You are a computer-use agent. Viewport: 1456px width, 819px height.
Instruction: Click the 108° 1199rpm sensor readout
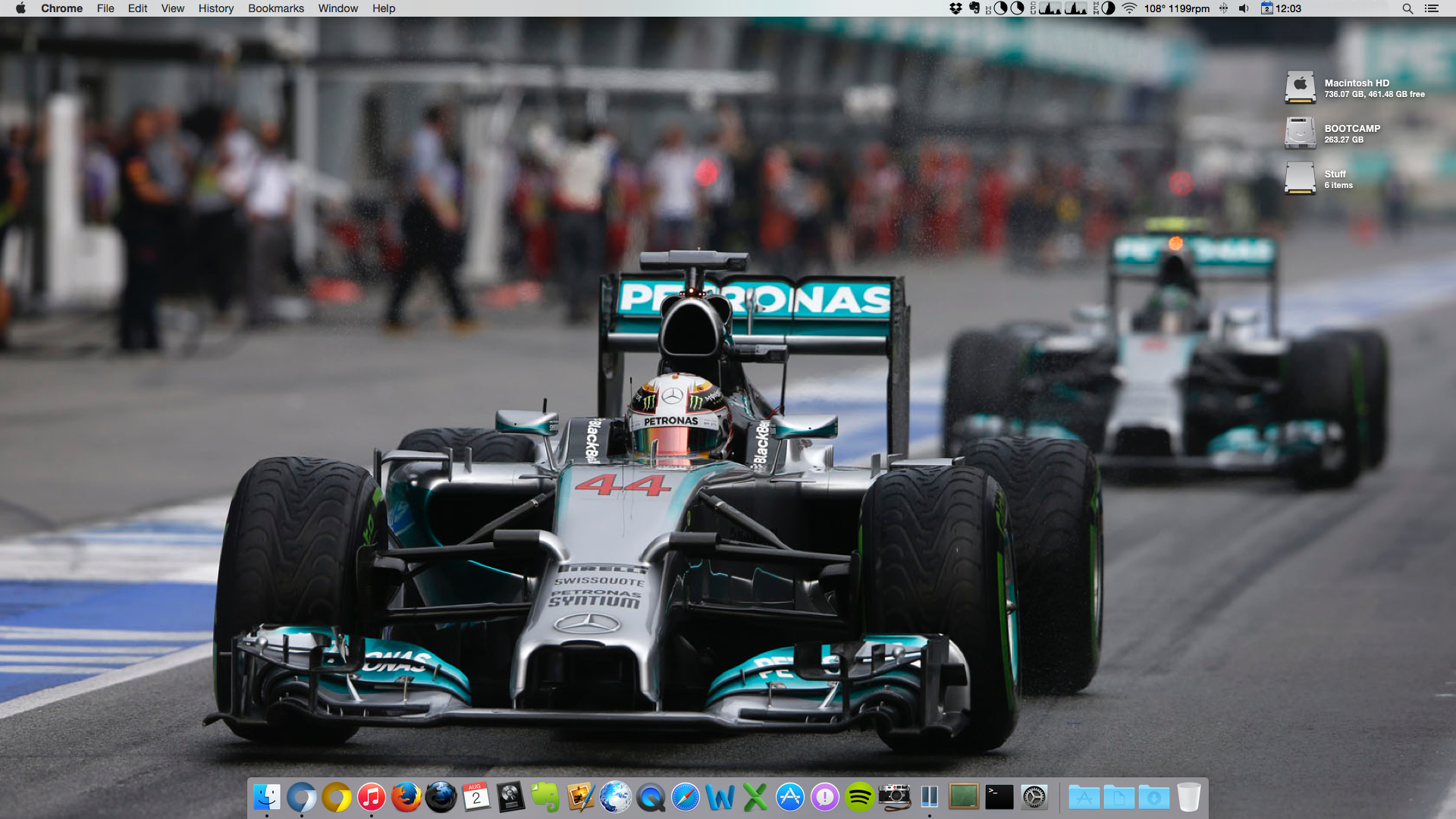[x=1177, y=8]
